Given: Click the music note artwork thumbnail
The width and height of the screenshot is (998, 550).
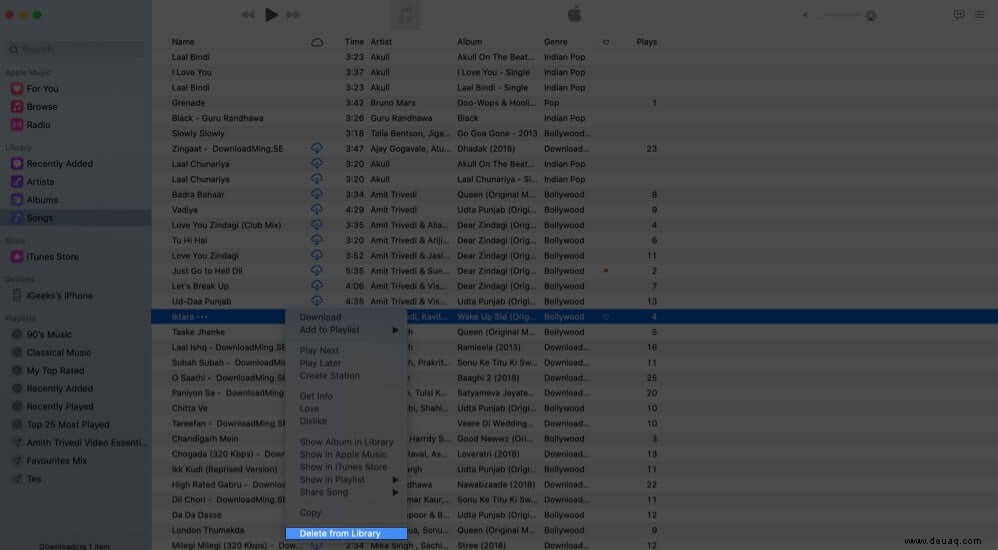Looking at the screenshot, I should coord(405,15).
